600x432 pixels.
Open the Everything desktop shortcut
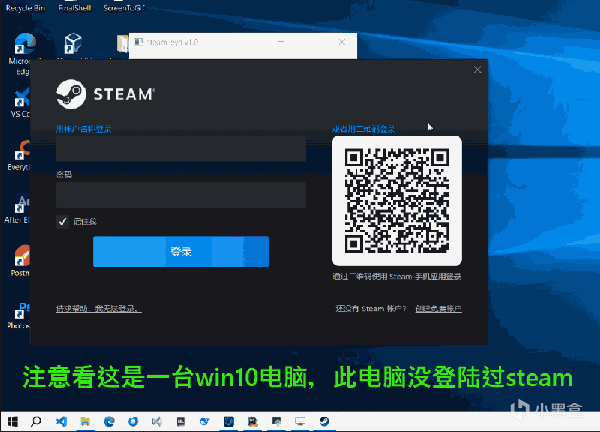21,150
